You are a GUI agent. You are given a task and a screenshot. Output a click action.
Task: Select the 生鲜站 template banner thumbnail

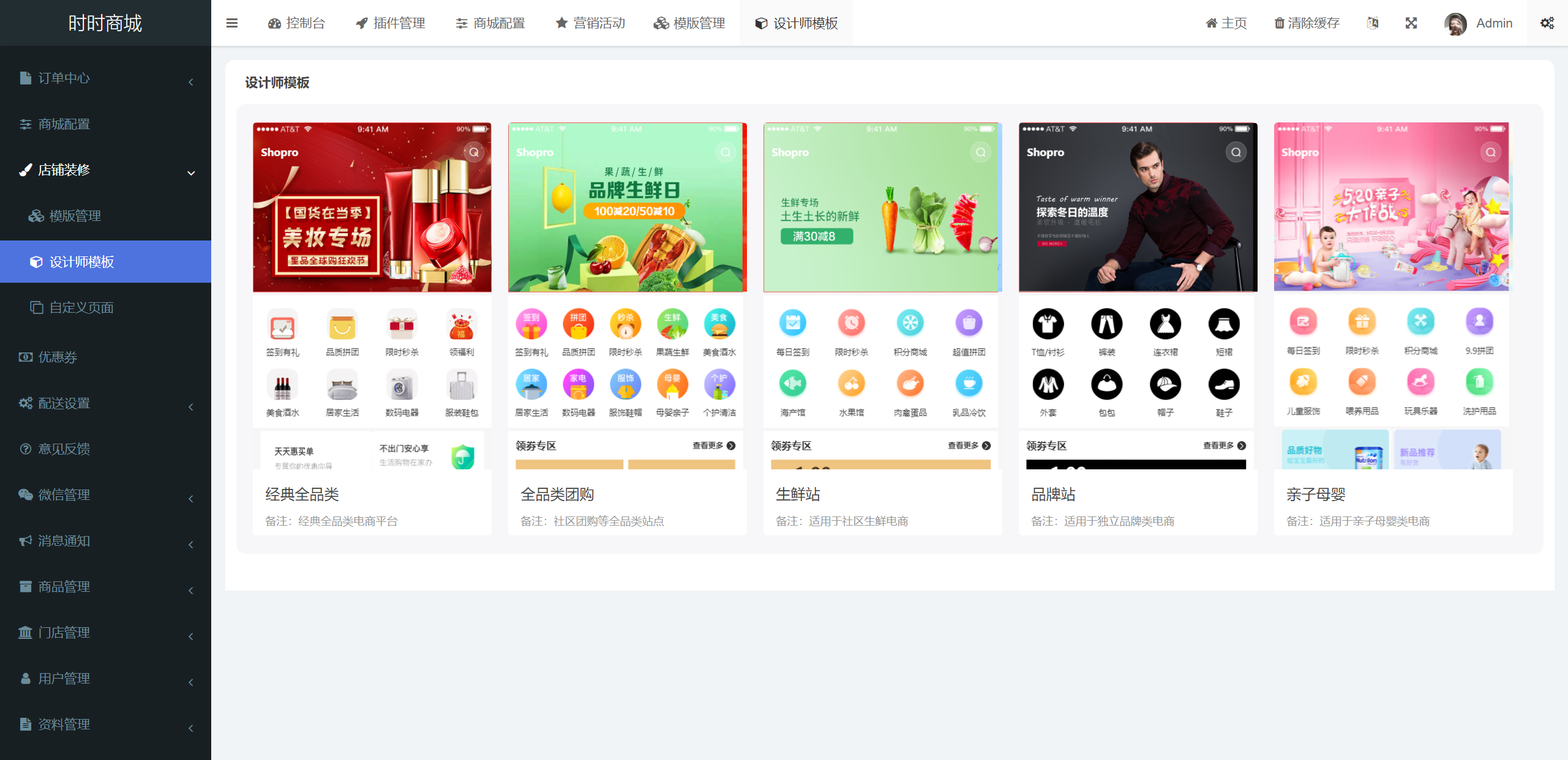point(883,207)
